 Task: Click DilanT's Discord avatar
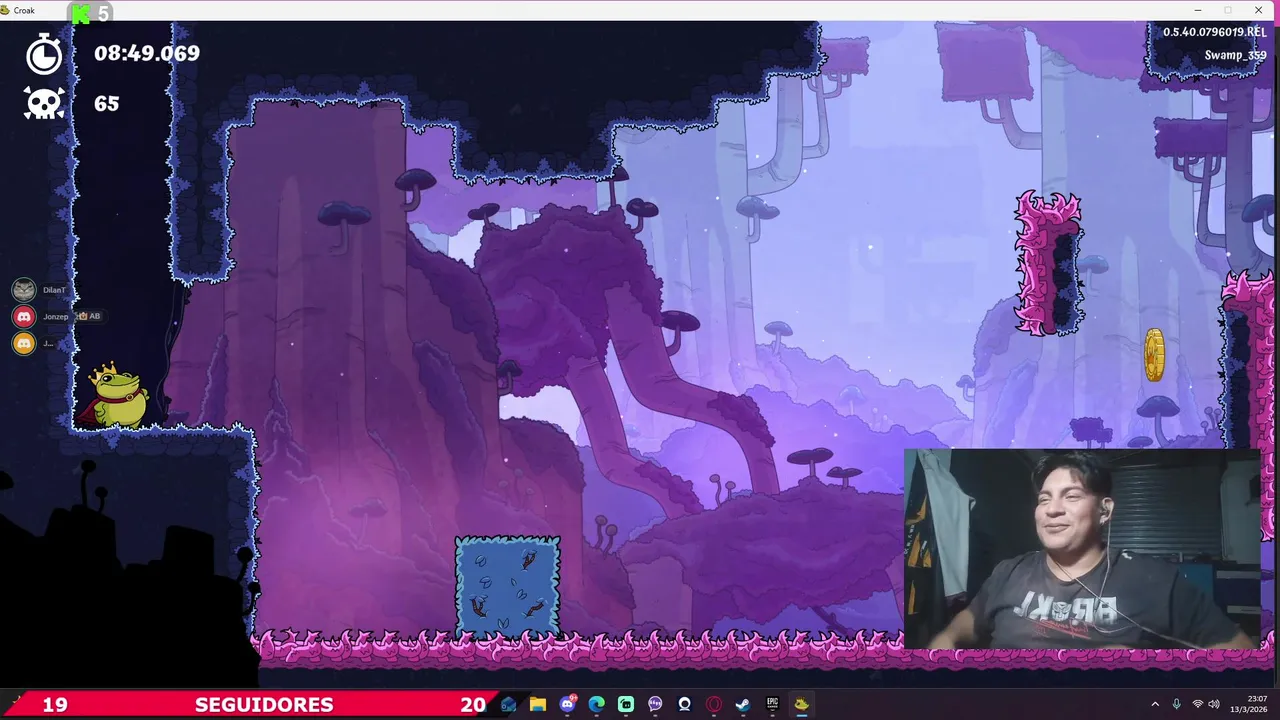pyautogui.click(x=24, y=290)
